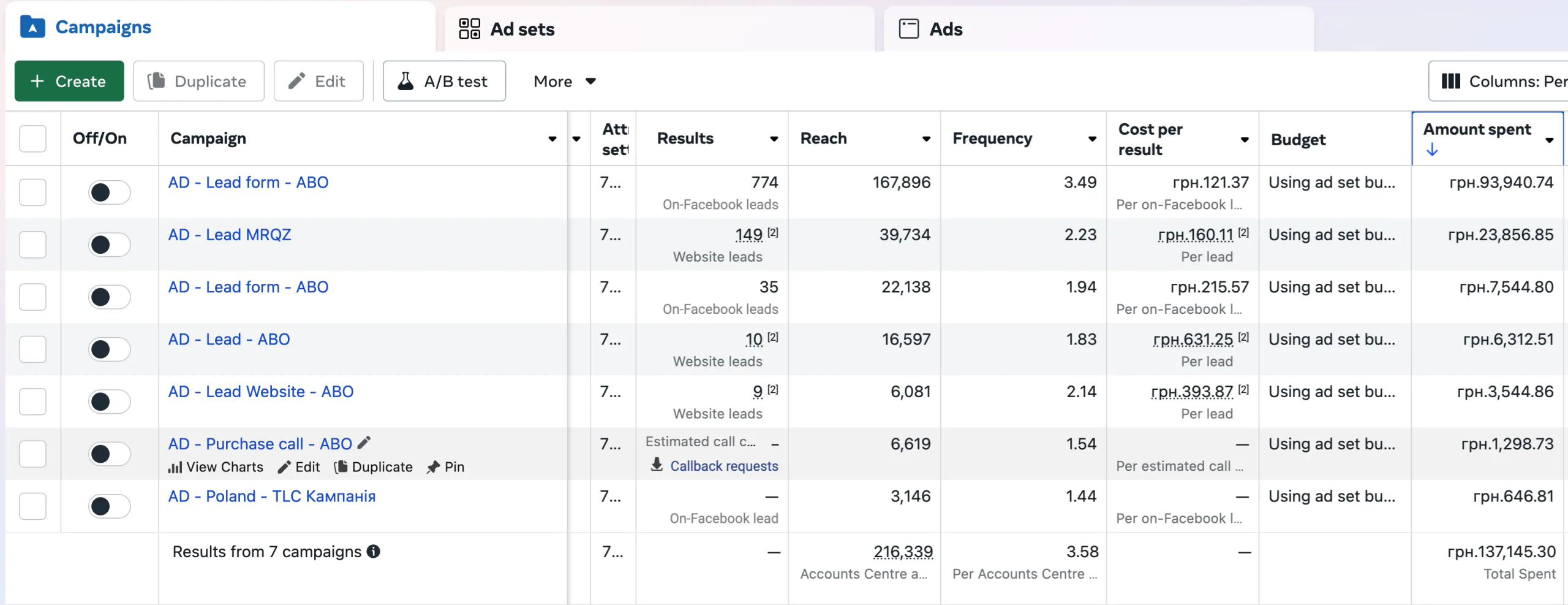Click the A/B test button
Screen dimensions: 1568x605
click(444, 81)
